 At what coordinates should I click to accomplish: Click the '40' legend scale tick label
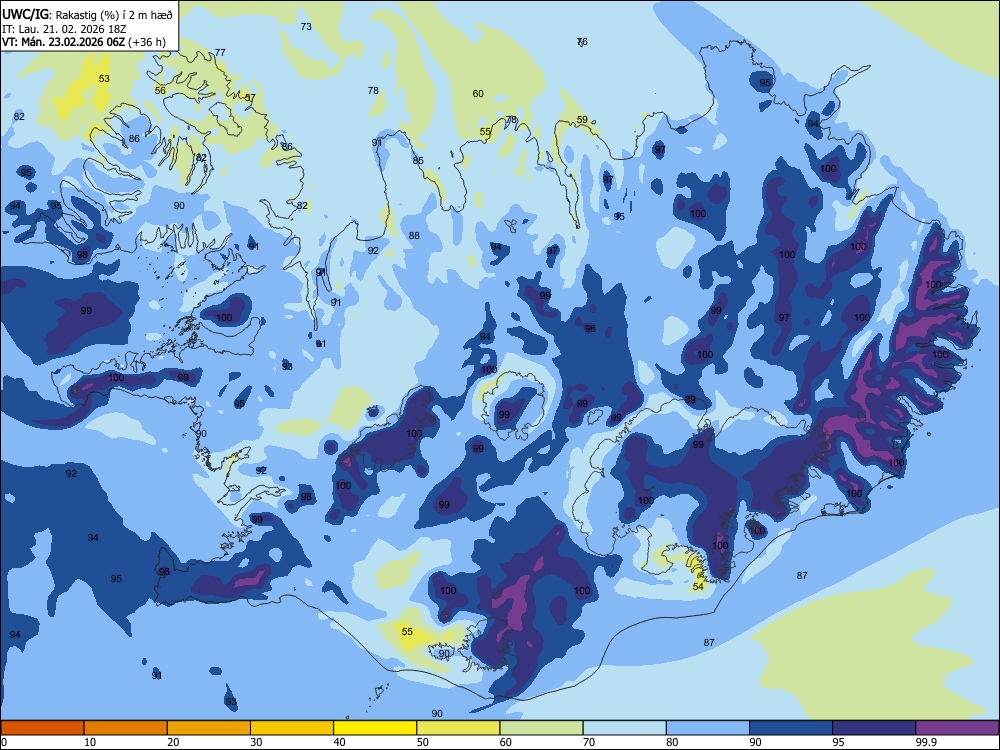339,742
